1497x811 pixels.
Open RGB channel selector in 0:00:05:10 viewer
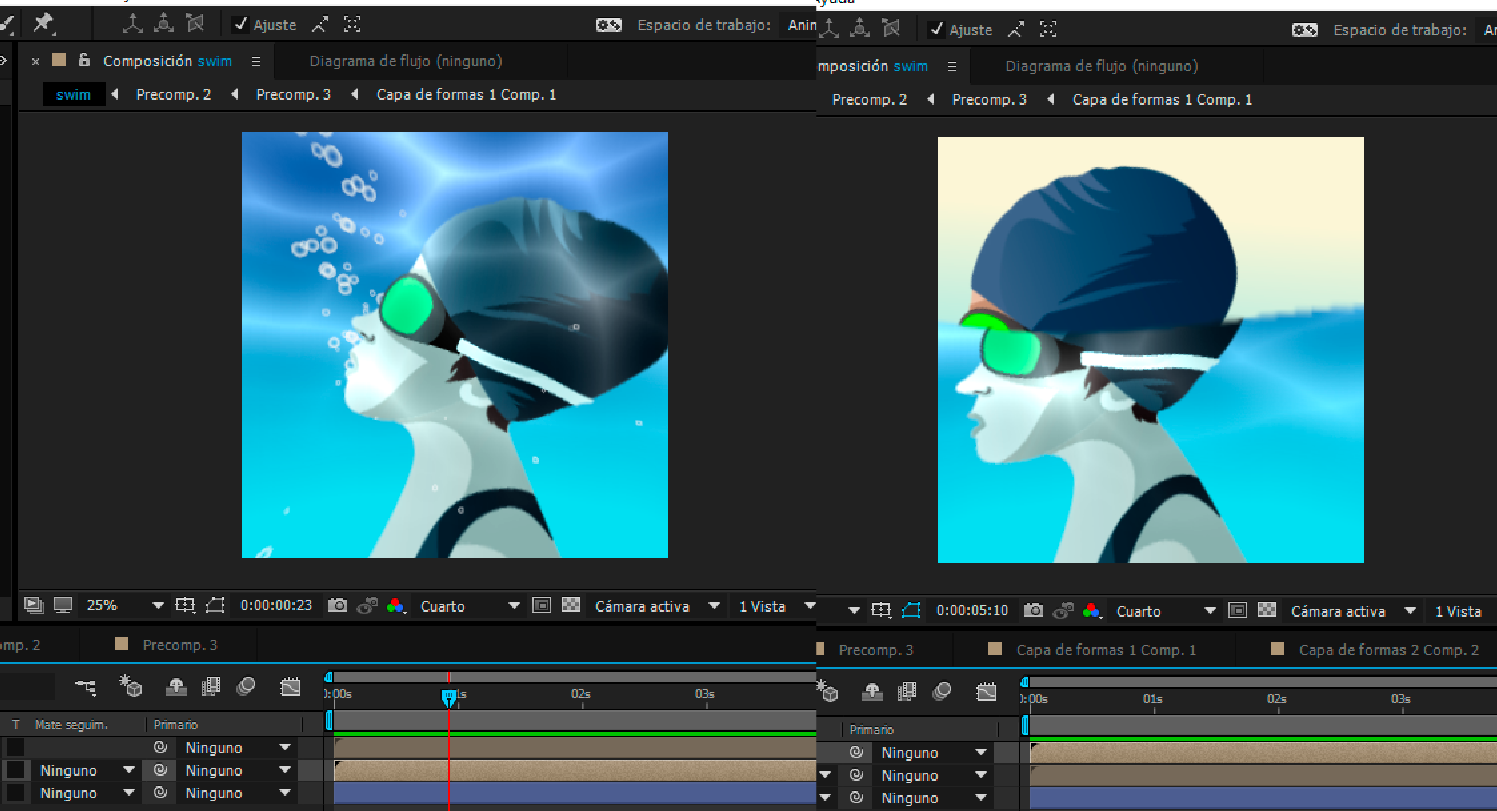[1092, 610]
